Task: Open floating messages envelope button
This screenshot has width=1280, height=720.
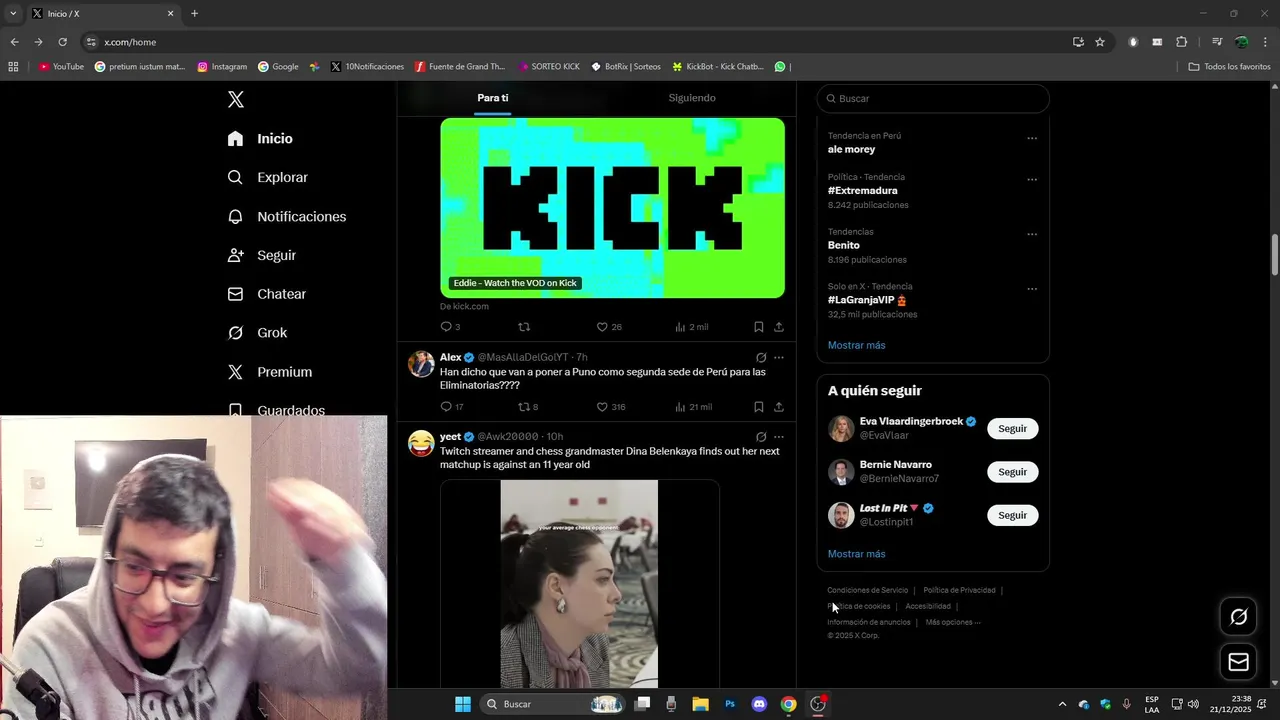Action: [x=1238, y=662]
